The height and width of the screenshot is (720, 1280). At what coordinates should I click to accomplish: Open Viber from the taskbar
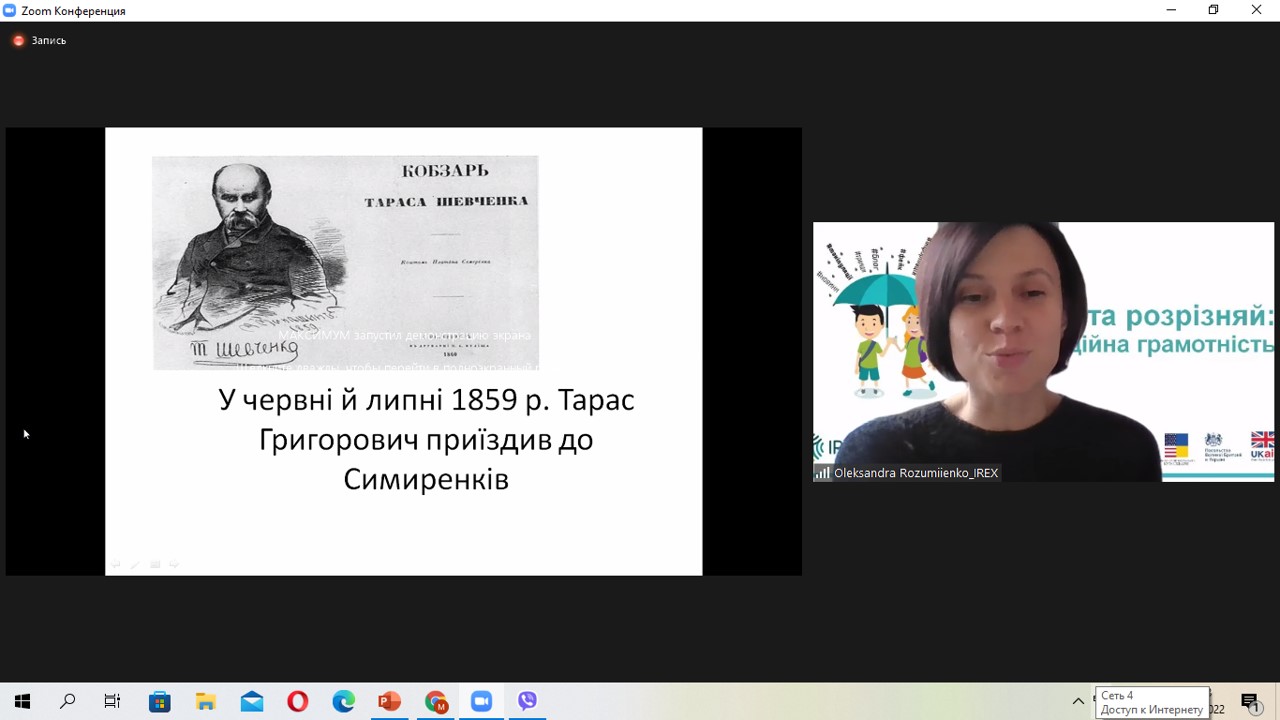point(528,702)
